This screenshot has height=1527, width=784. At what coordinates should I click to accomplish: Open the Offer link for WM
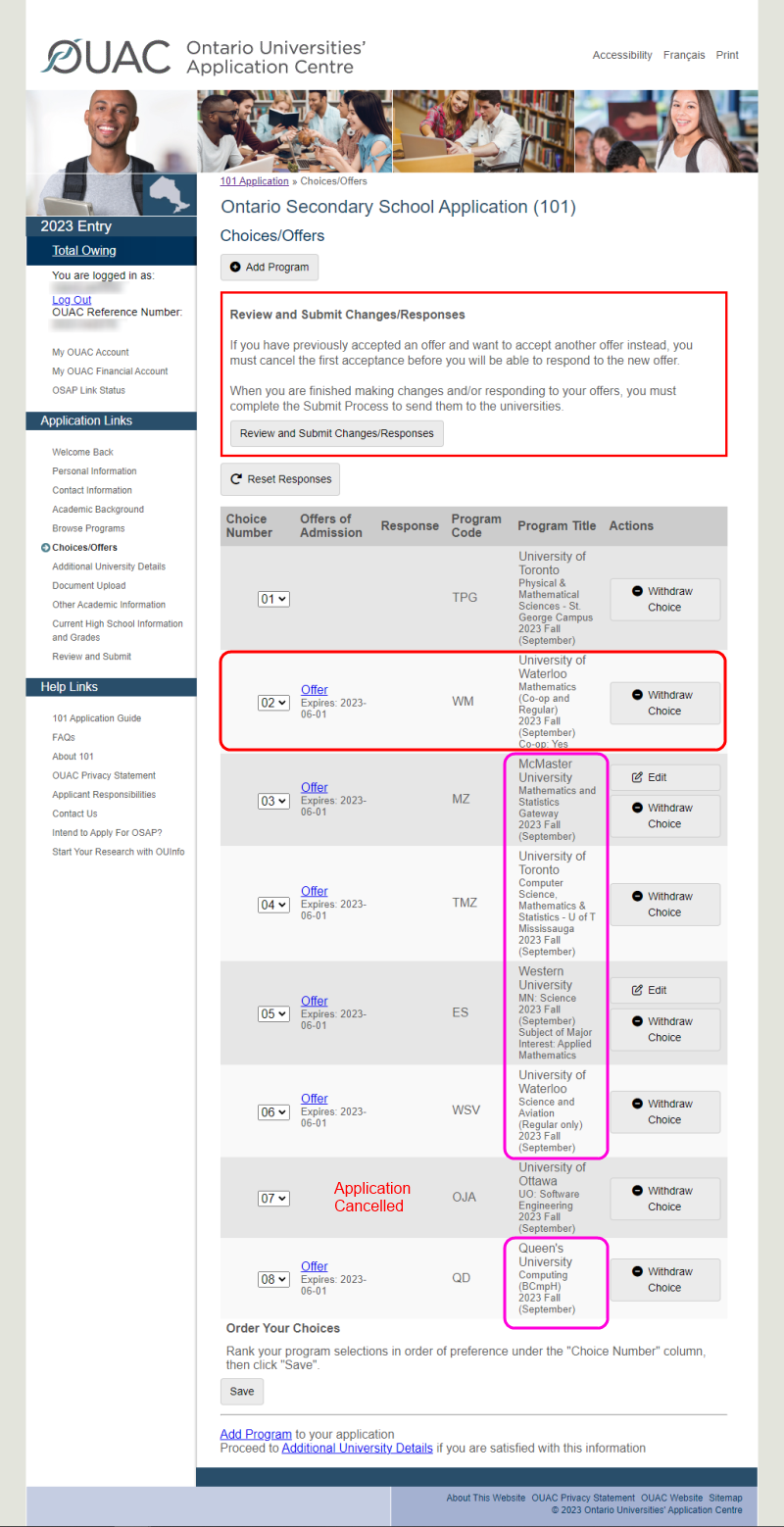pyautogui.click(x=315, y=690)
